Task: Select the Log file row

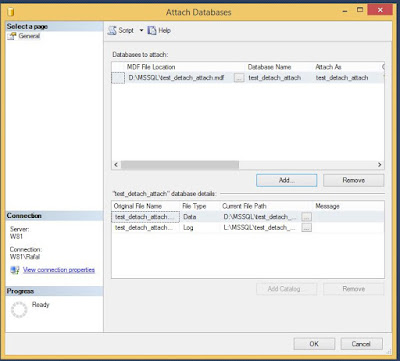Action: click(x=247, y=228)
